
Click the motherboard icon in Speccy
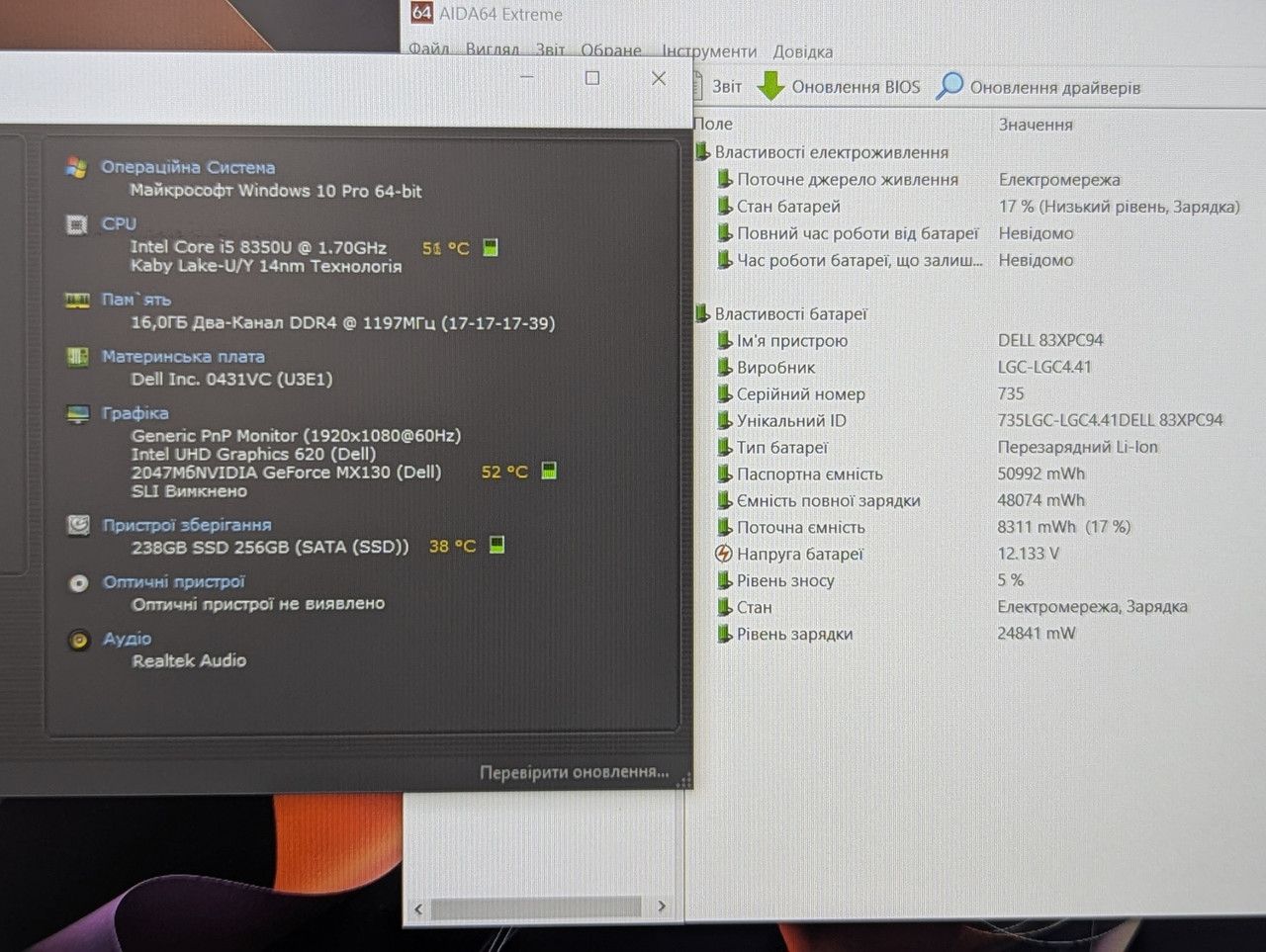[x=77, y=357]
